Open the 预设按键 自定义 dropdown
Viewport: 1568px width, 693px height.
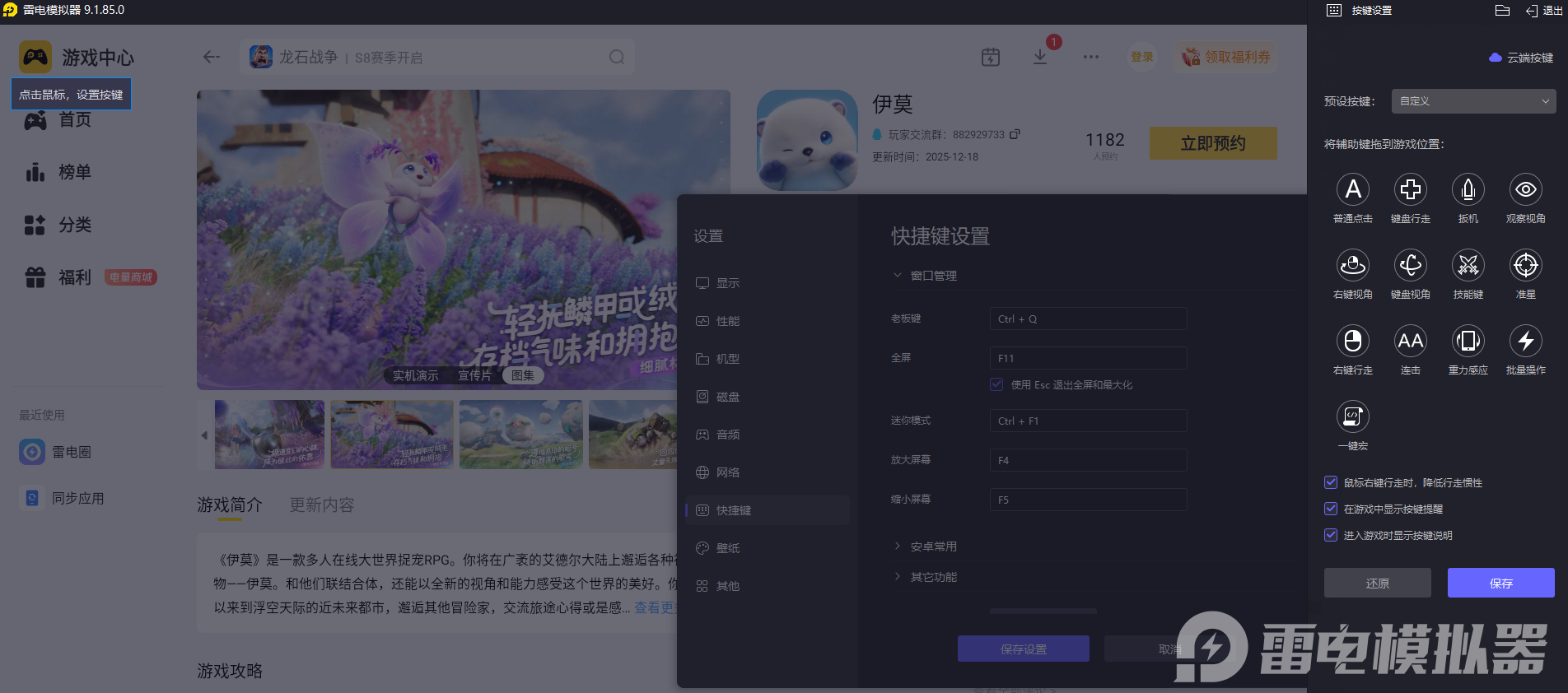pyautogui.click(x=1473, y=101)
